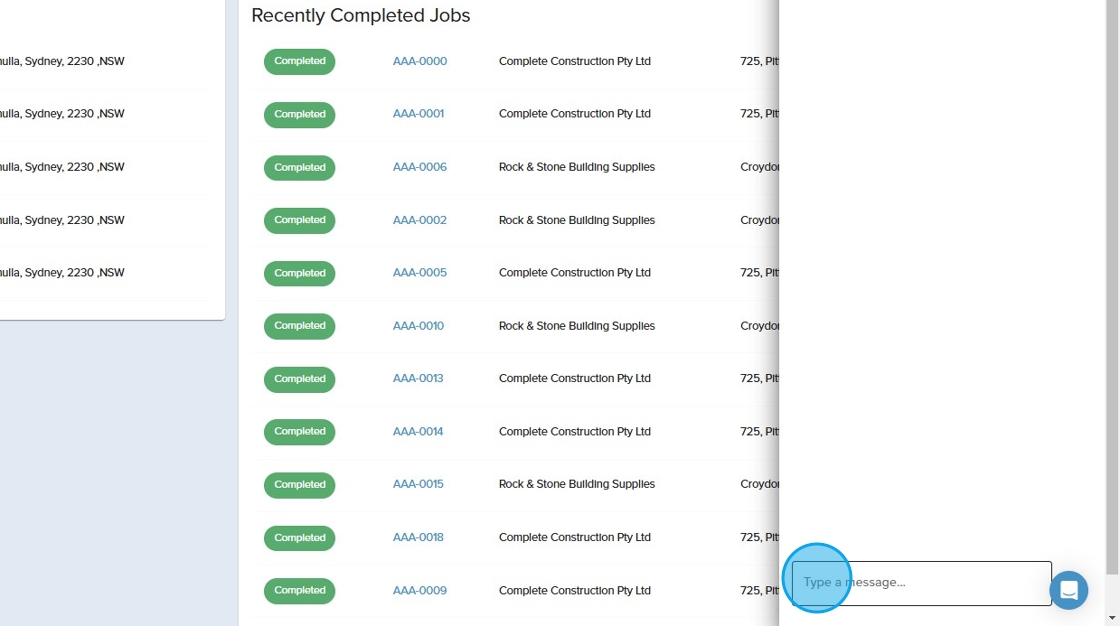1120x626 pixels.
Task: Click Completed badge next to AAA-0009
Action: point(300,590)
